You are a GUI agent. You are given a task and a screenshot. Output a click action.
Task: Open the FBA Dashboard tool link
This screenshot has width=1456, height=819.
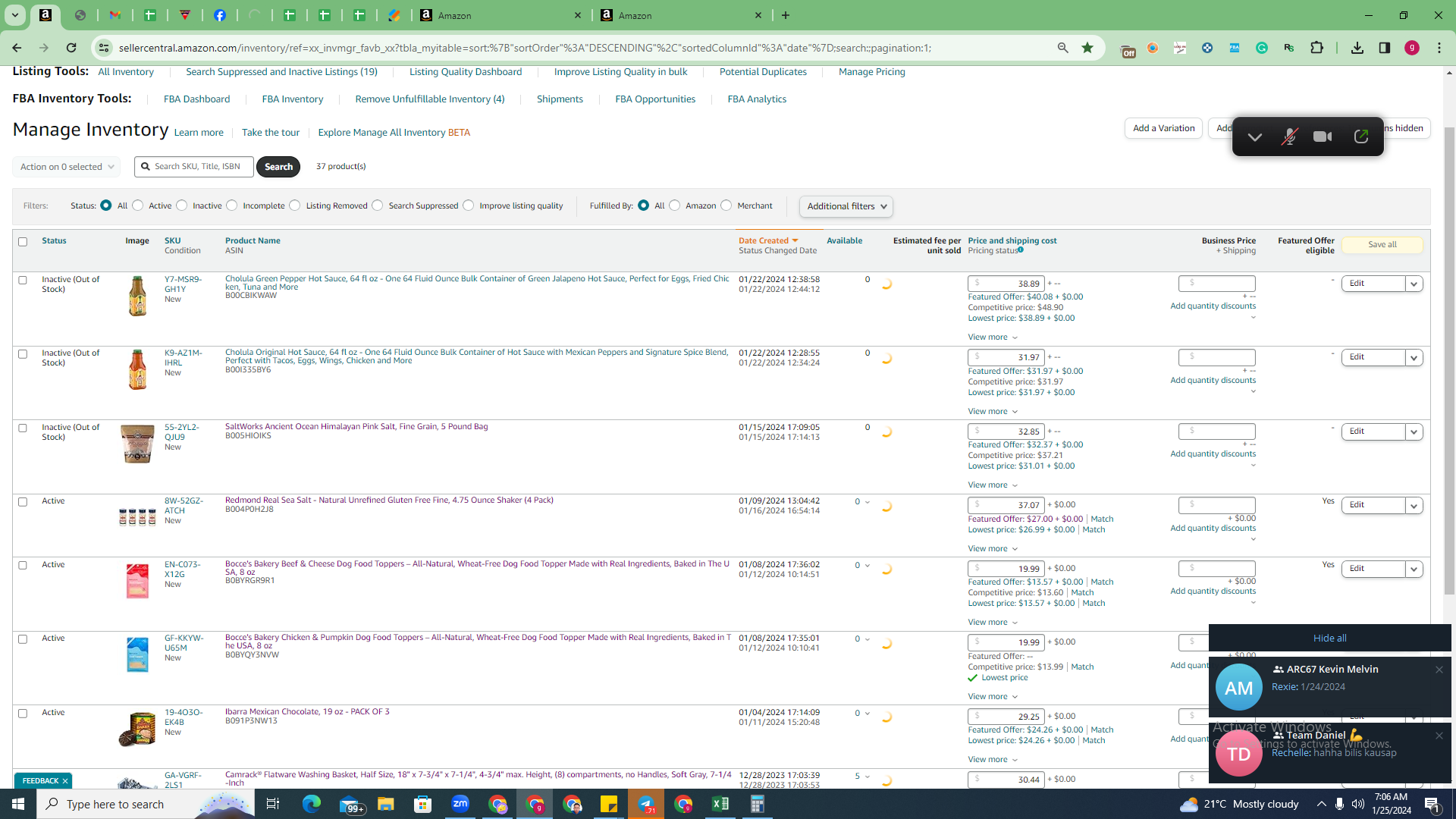point(196,99)
